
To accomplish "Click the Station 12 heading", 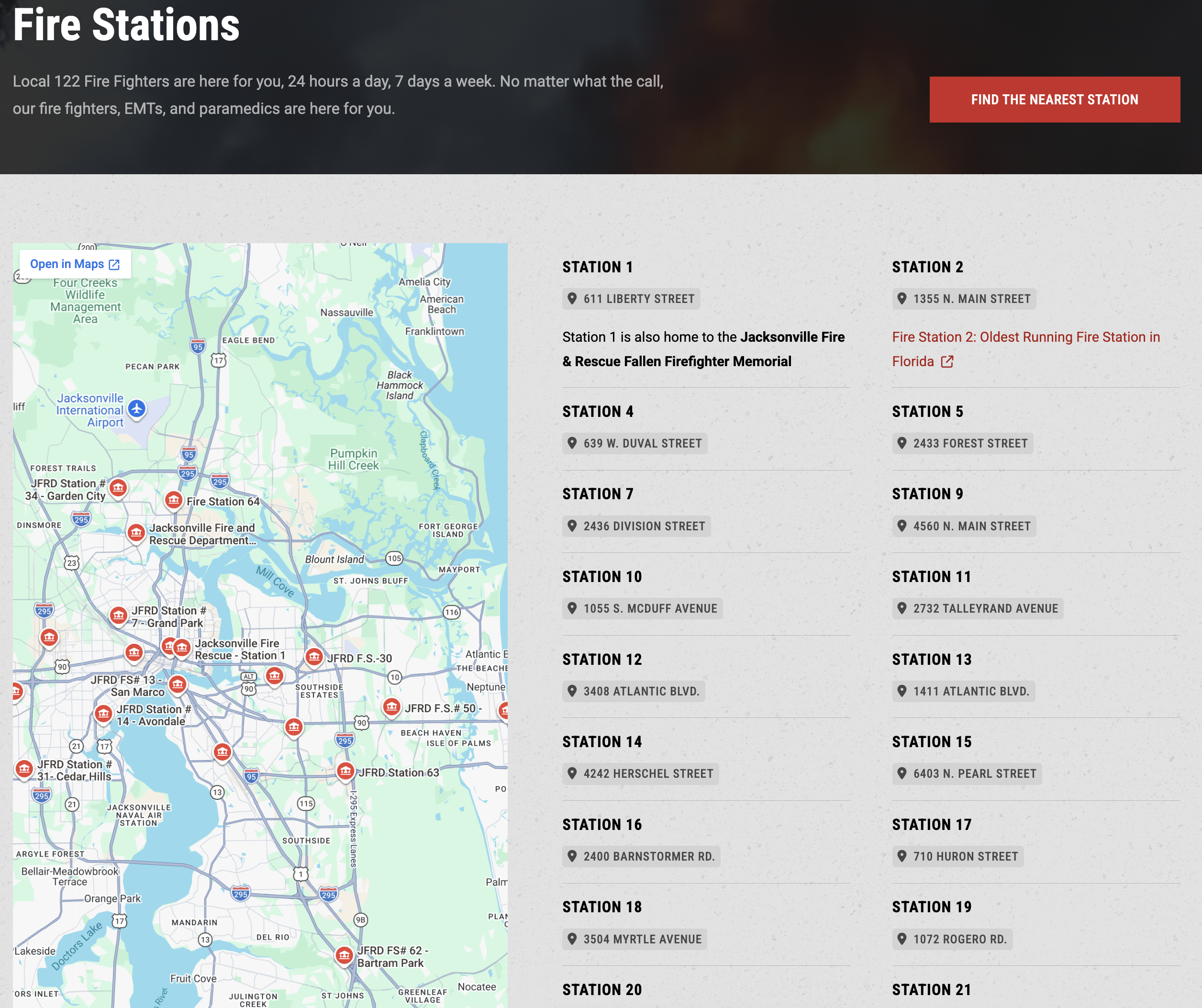I will coord(602,660).
